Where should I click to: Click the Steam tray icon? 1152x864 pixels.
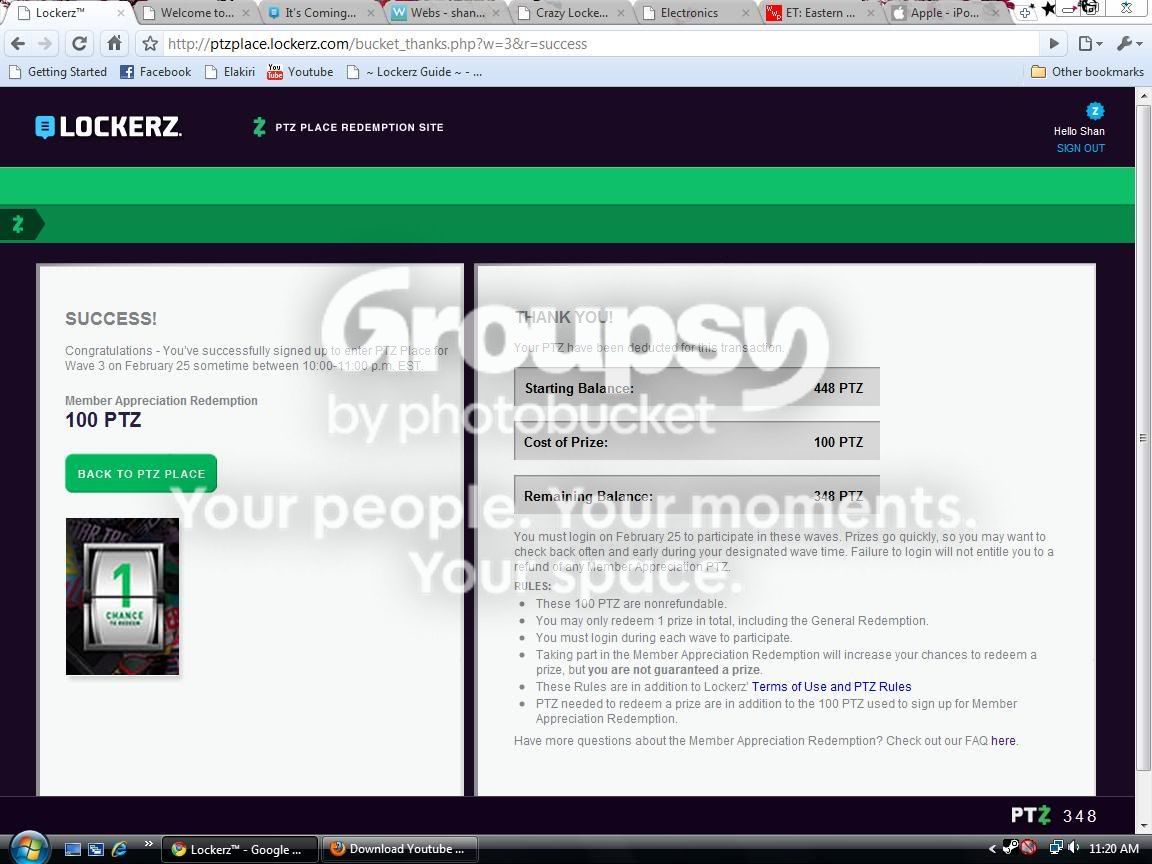pos(1010,848)
